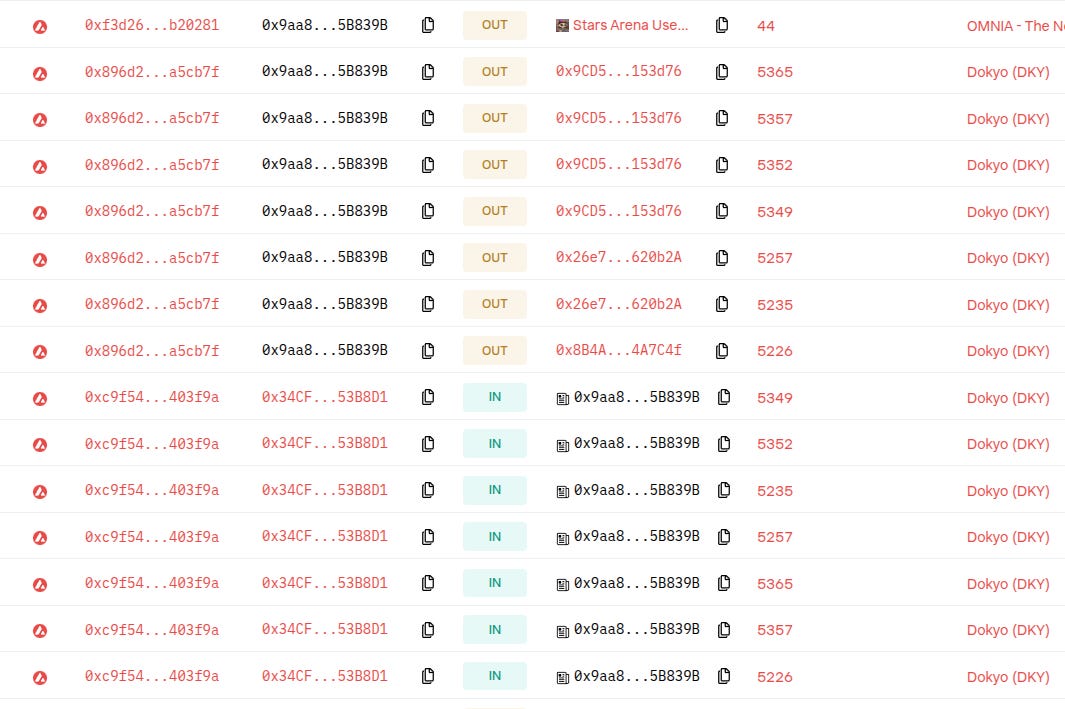The width and height of the screenshot is (1065, 709).
Task: Copy the 0x26e7...620b2A address in the 5257 row
Action: tap(722, 257)
